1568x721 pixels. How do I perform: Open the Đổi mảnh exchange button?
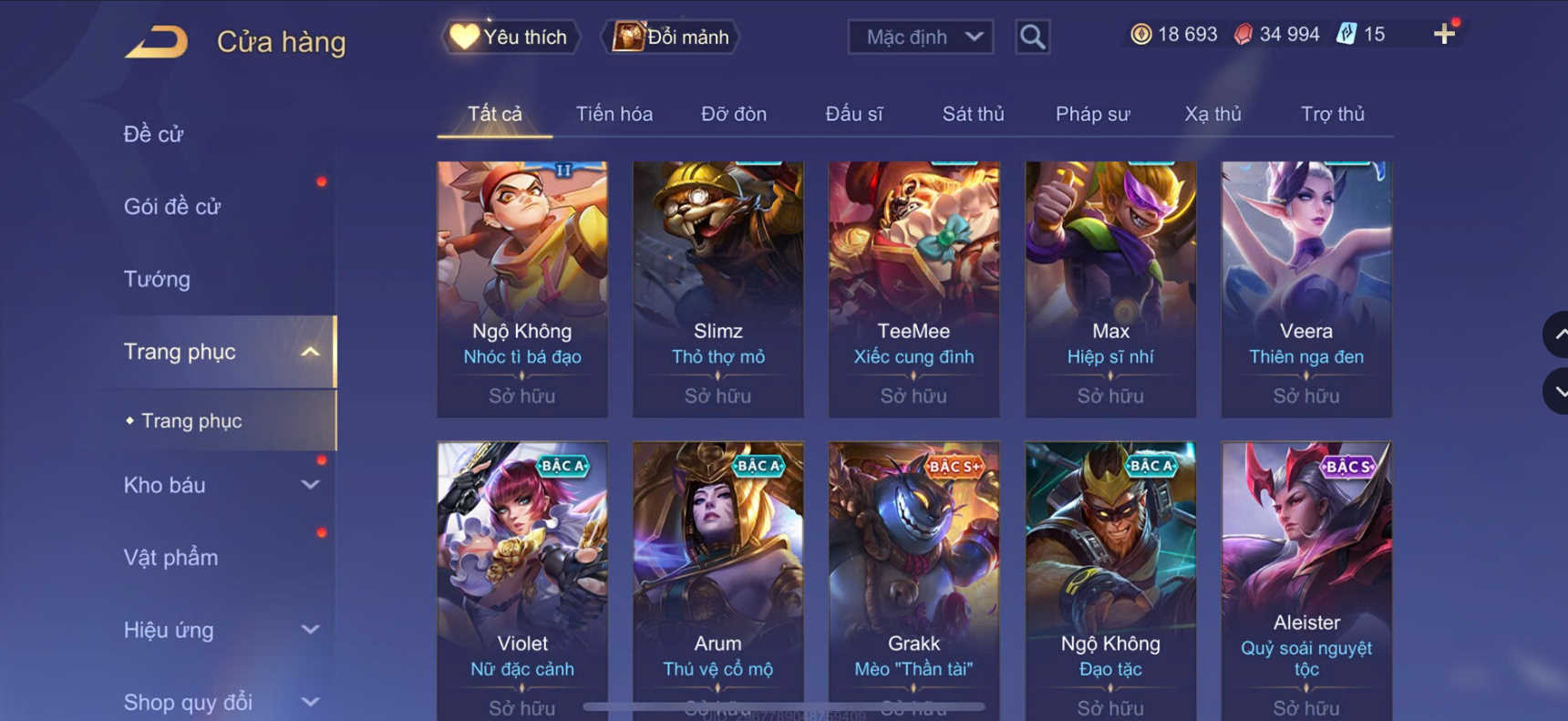pos(670,37)
